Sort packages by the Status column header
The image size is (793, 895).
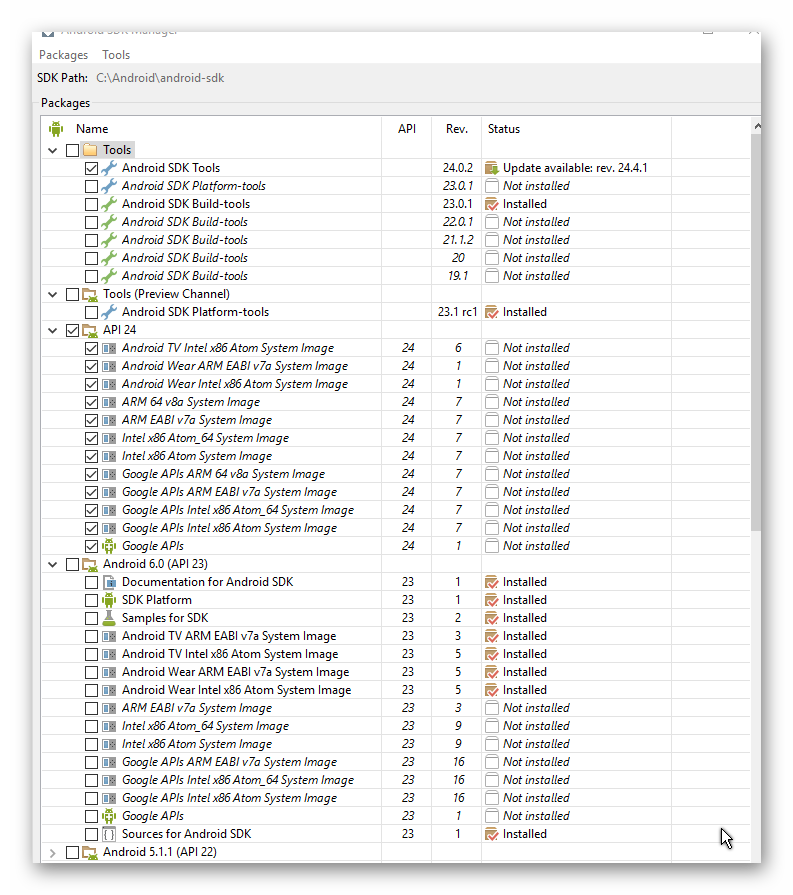pyautogui.click(x=504, y=129)
